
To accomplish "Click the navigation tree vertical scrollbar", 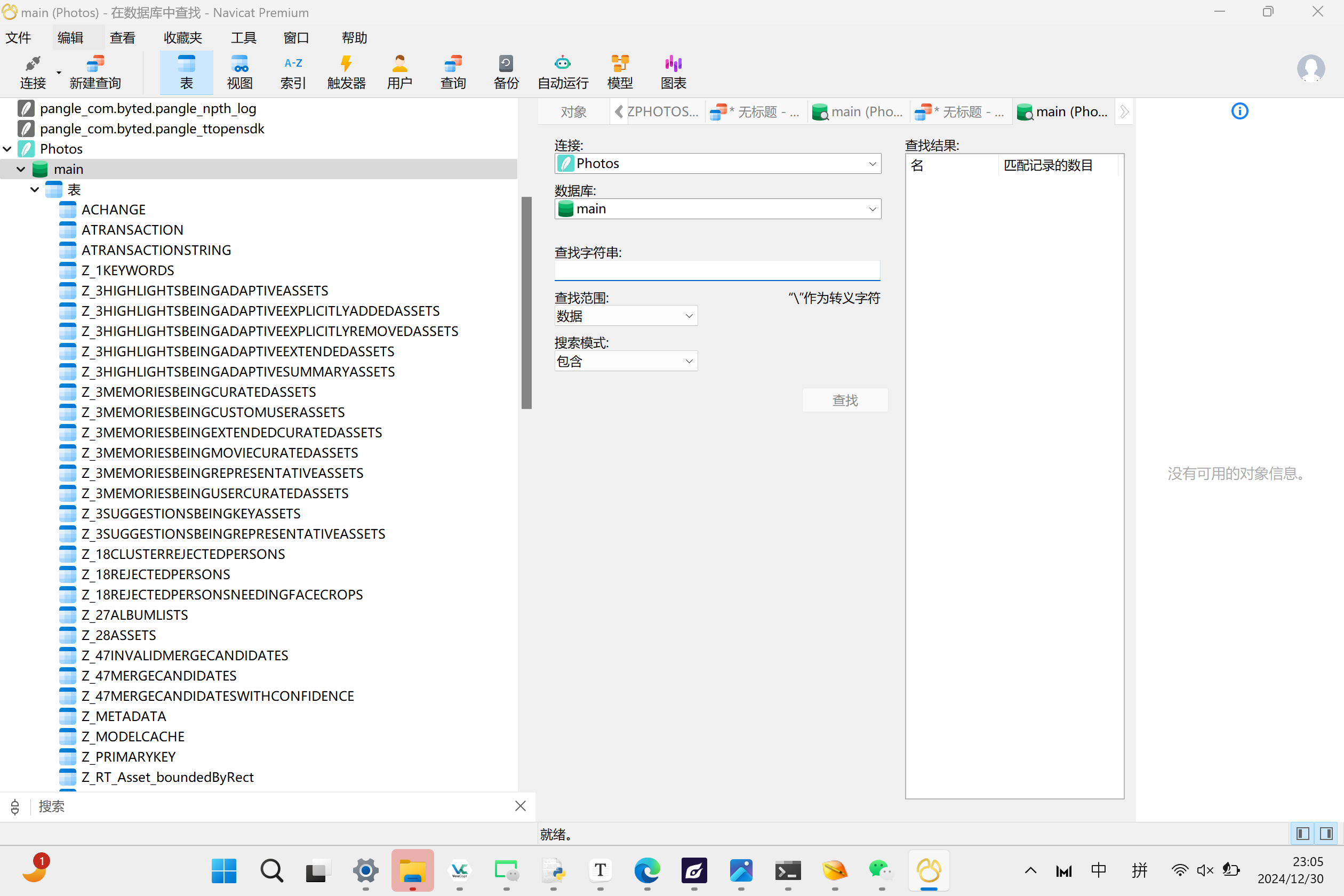I will click(x=526, y=302).
